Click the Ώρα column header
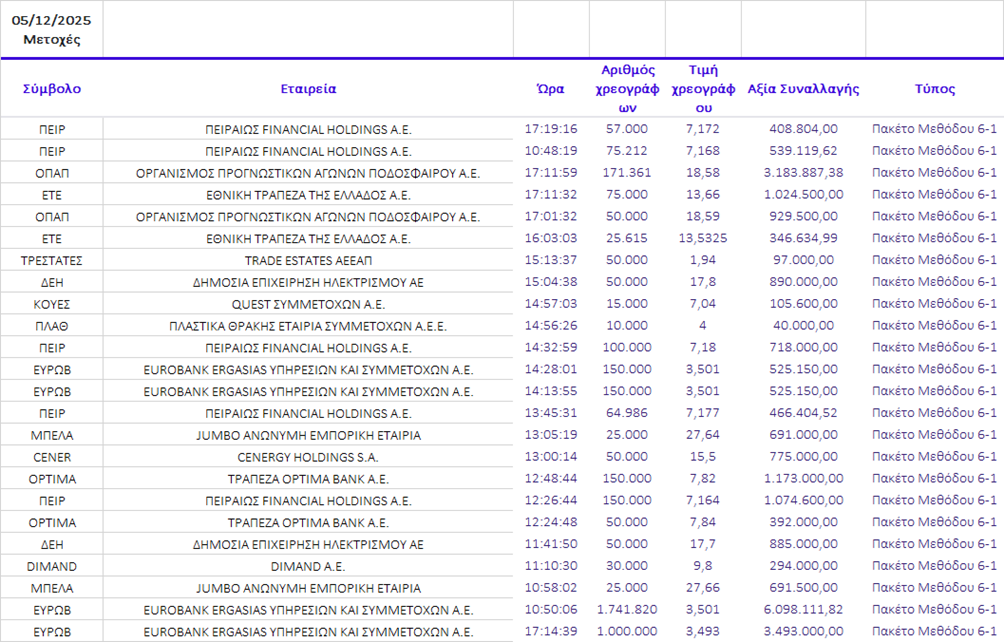1004x642 pixels. tap(551, 88)
